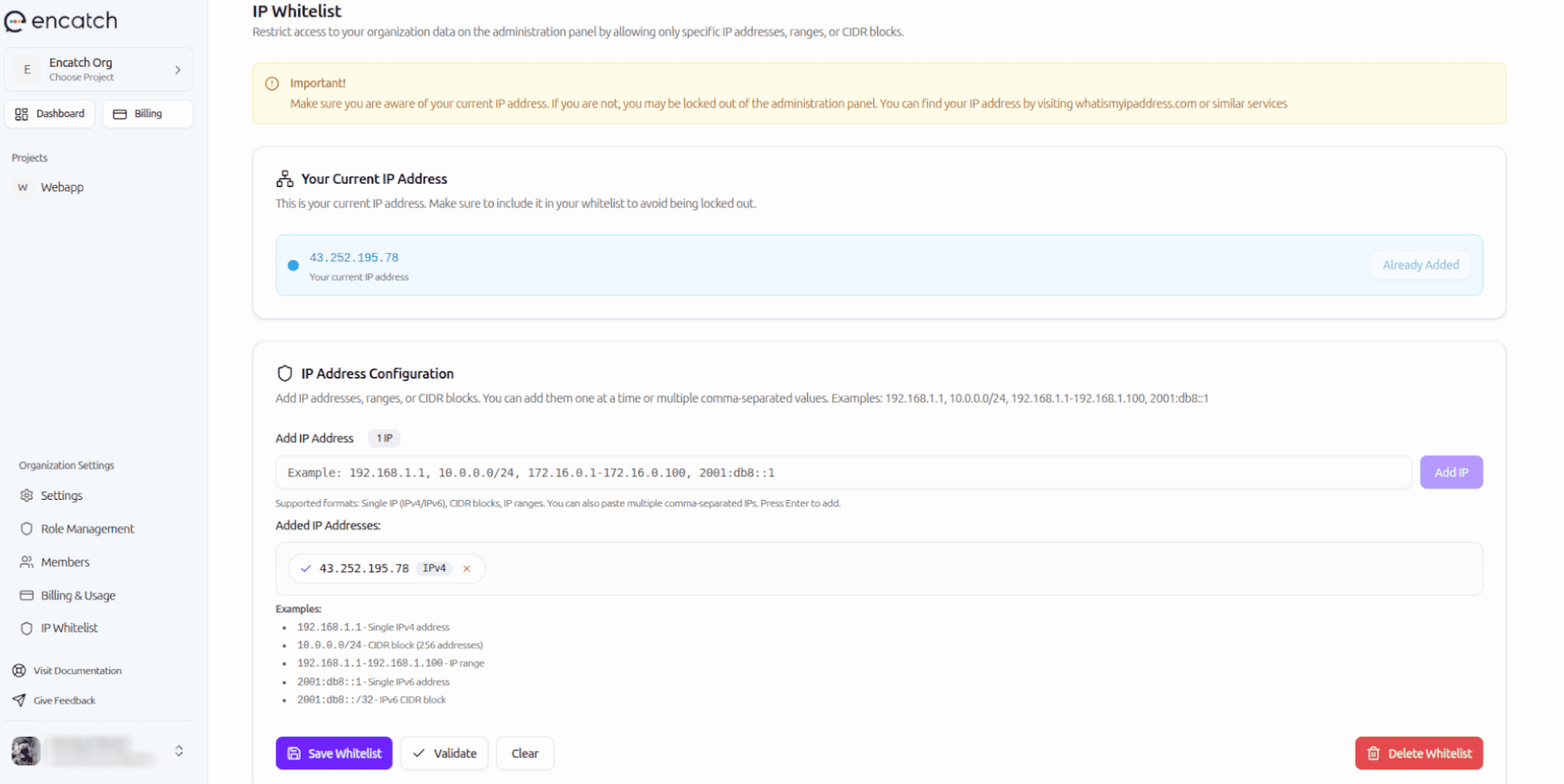Click the Billing & Usage card icon
This screenshot has width=1564, height=784.
coord(27,595)
